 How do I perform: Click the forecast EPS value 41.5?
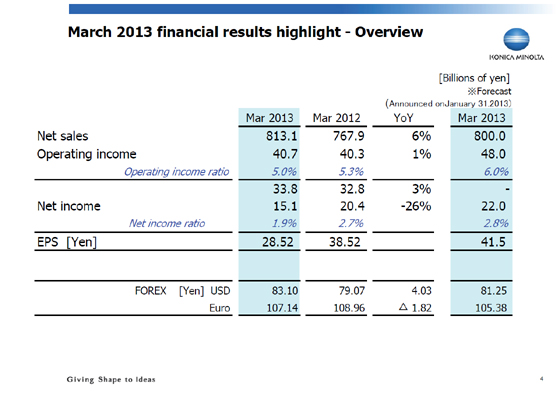click(x=493, y=242)
